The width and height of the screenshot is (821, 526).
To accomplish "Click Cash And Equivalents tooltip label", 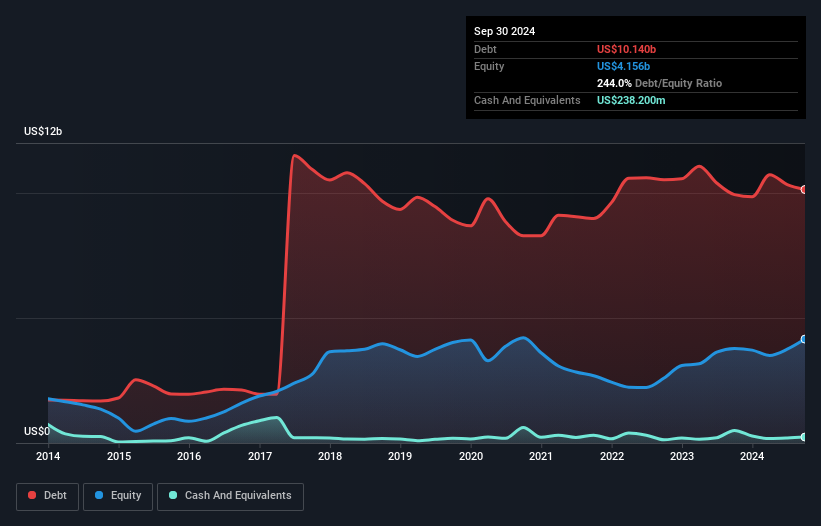I will (x=527, y=100).
